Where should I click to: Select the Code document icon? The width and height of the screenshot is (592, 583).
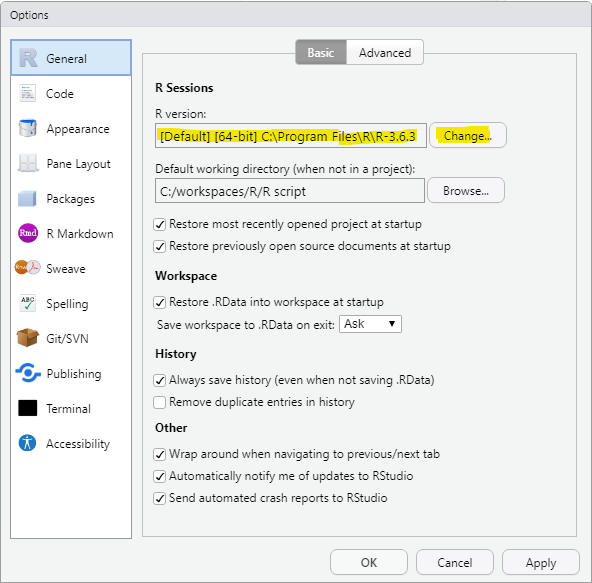(28, 93)
